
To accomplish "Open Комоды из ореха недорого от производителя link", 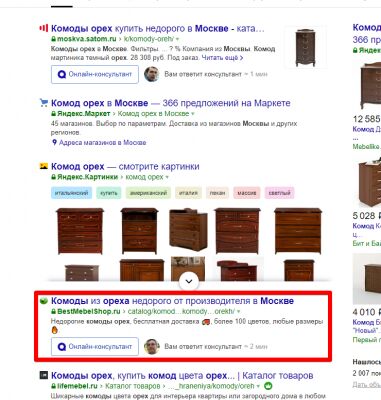I will 172,301.
